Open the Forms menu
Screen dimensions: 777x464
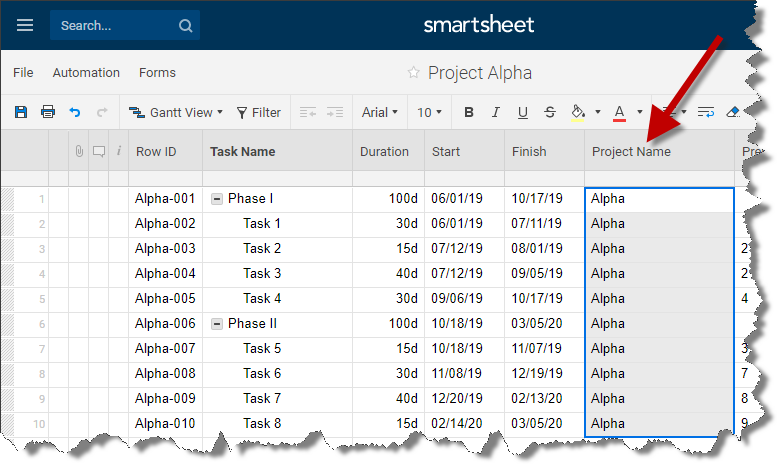click(x=157, y=73)
